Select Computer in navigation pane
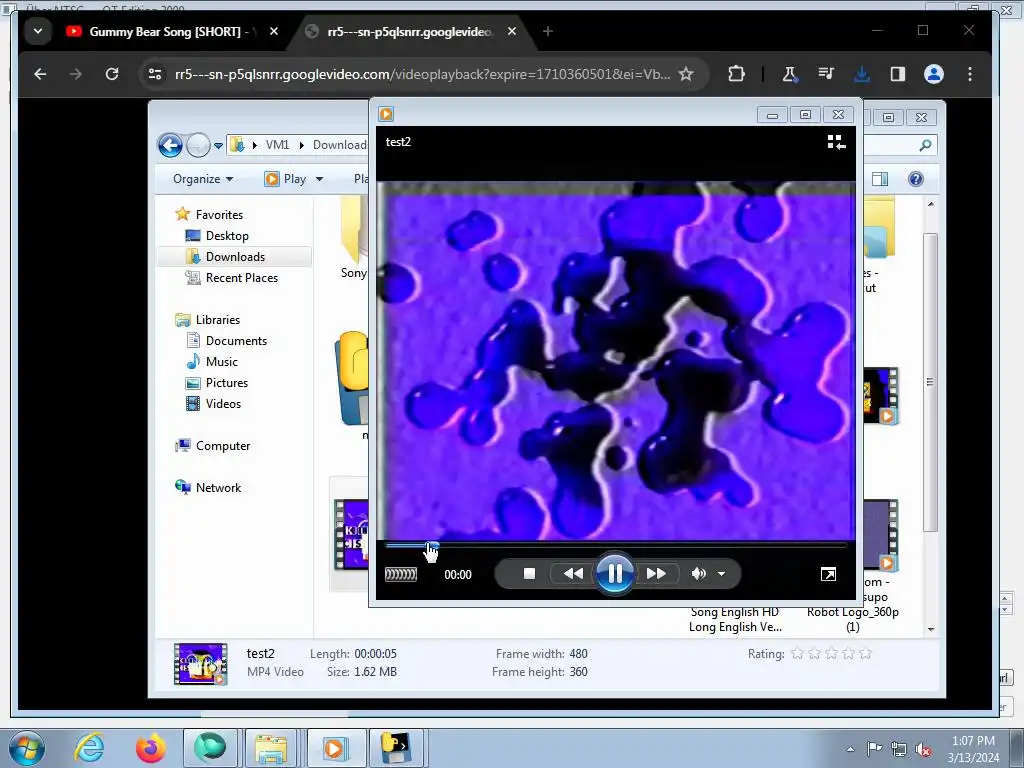This screenshot has width=1024, height=768. [x=223, y=445]
